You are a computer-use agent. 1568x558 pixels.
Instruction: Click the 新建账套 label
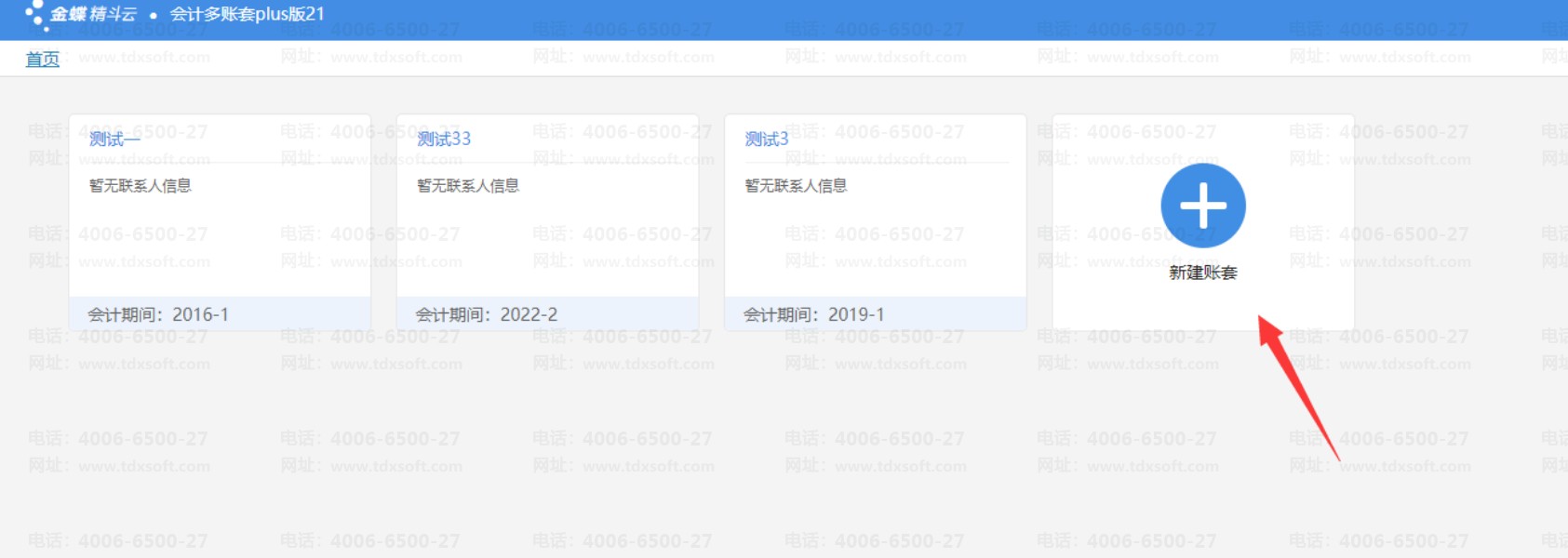pos(1202,272)
